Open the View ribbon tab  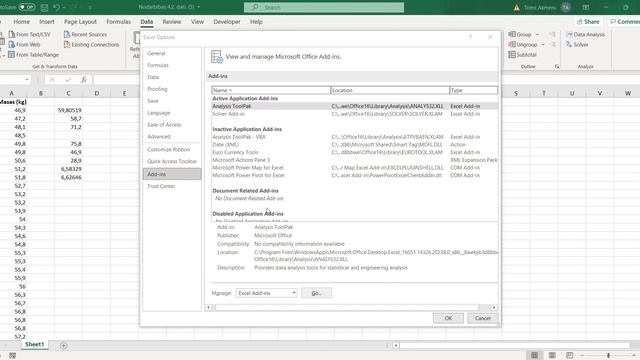click(197, 22)
